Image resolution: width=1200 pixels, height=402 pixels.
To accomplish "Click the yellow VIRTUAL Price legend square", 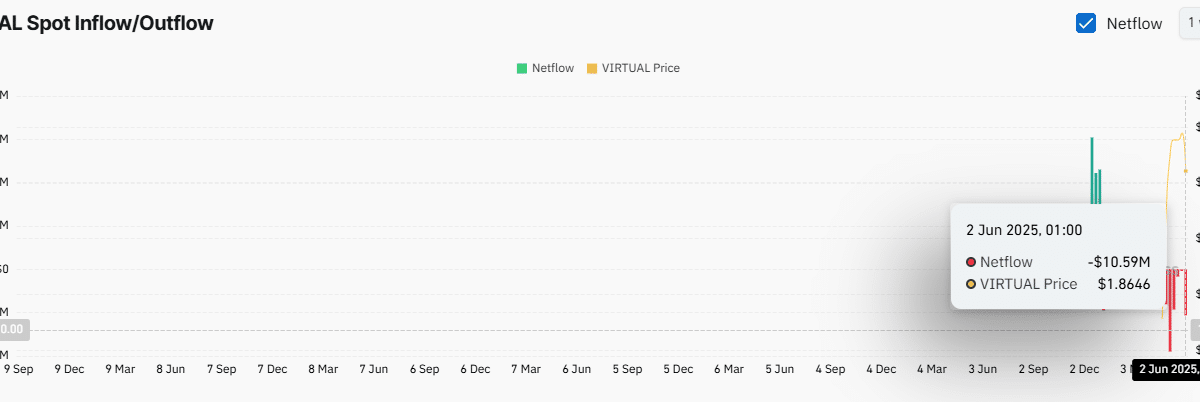I will pos(591,68).
